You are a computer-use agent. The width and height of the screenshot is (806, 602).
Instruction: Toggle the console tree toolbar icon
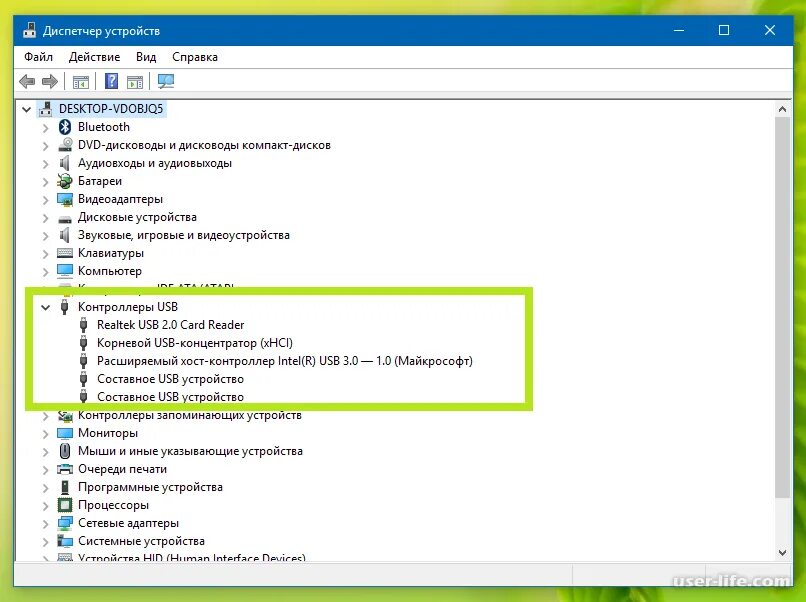tap(81, 81)
